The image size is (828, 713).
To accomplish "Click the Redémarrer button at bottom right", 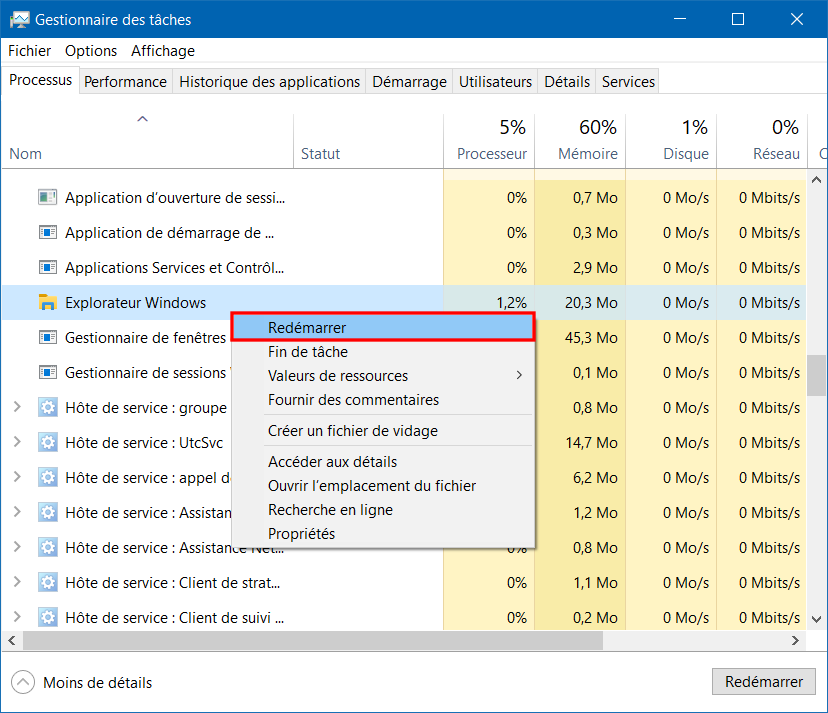I will [x=764, y=682].
